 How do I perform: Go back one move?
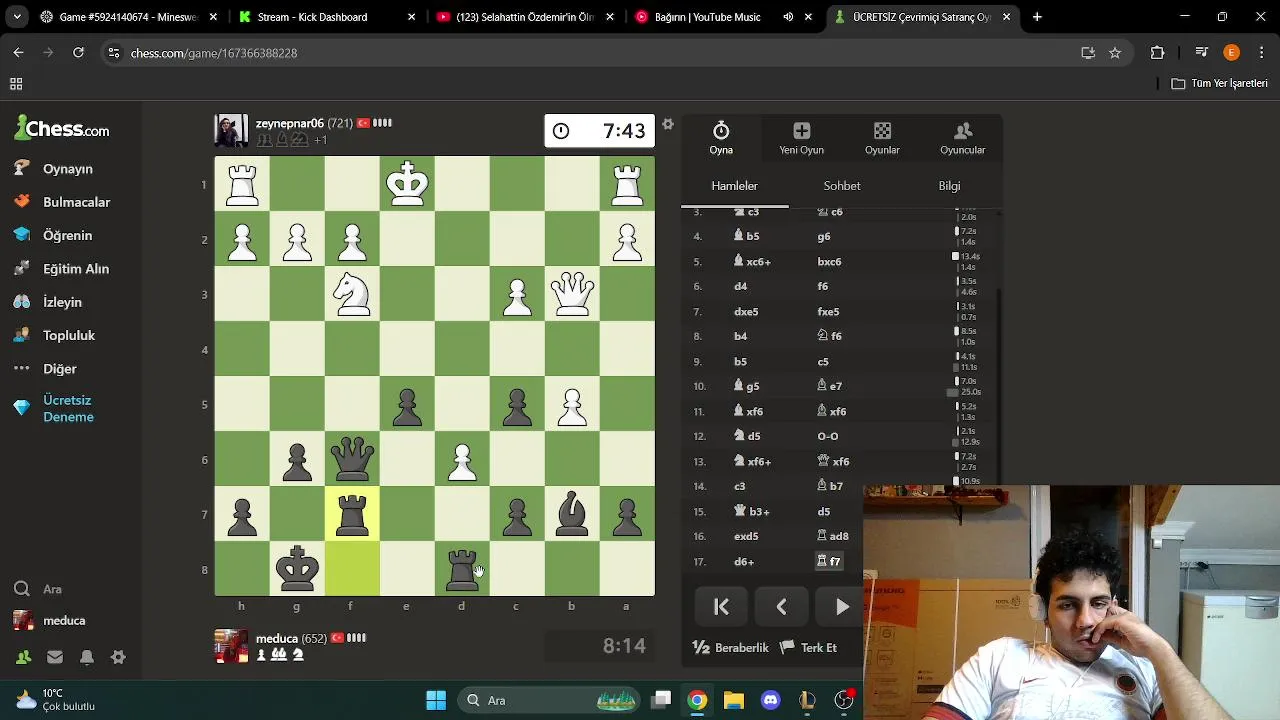pyautogui.click(x=781, y=607)
